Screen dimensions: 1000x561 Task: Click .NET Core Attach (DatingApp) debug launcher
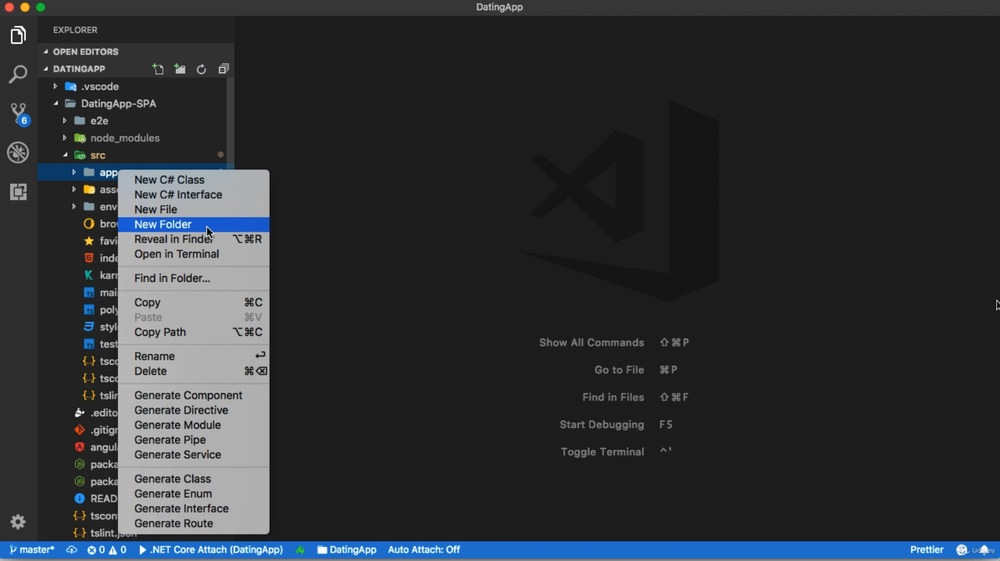210,550
